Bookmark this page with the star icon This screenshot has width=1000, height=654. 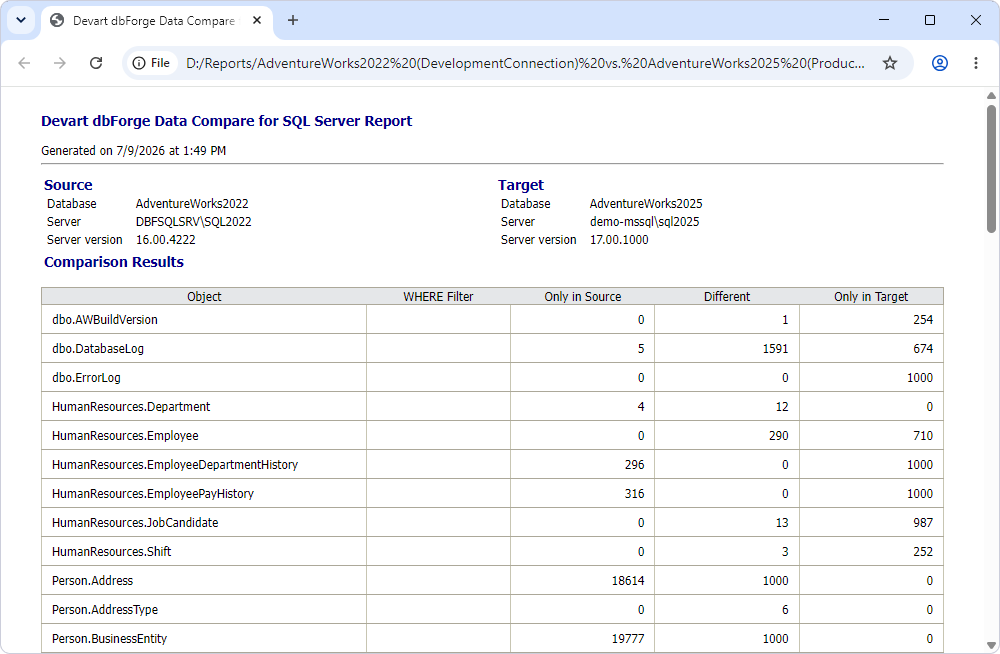coord(890,63)
